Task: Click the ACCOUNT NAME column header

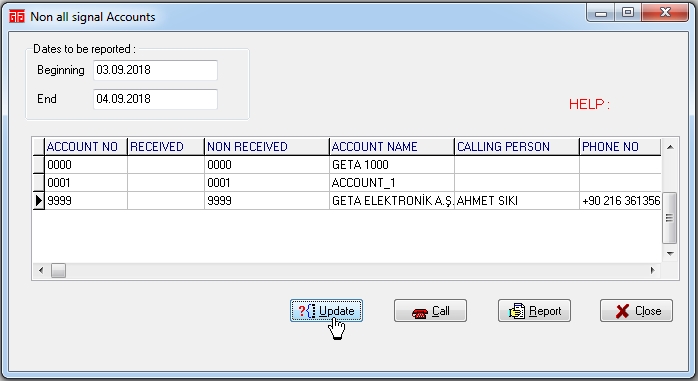Action: pyautogui.click(x=392, y=146)
